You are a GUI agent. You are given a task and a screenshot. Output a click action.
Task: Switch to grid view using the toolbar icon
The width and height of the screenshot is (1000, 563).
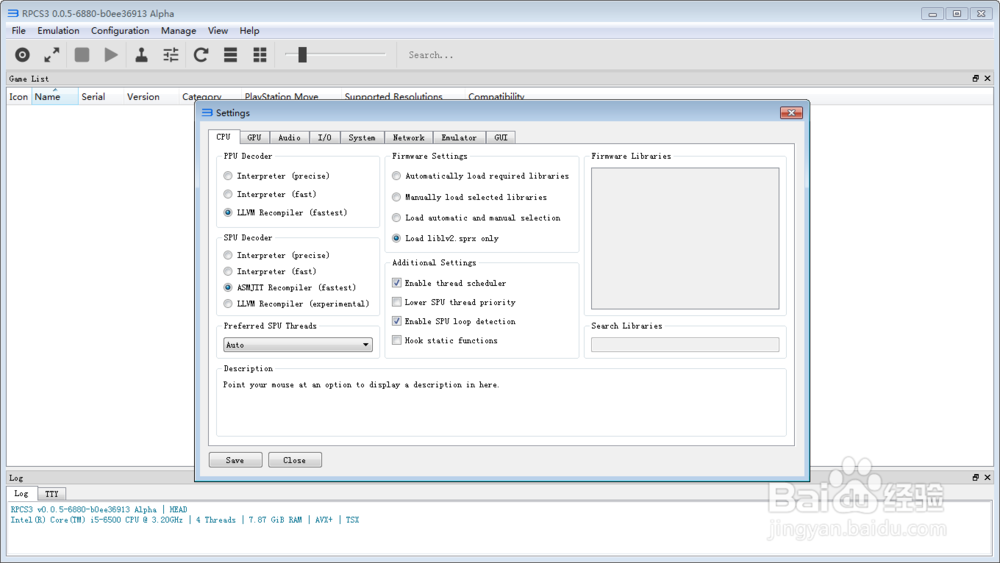click(260, 55)
